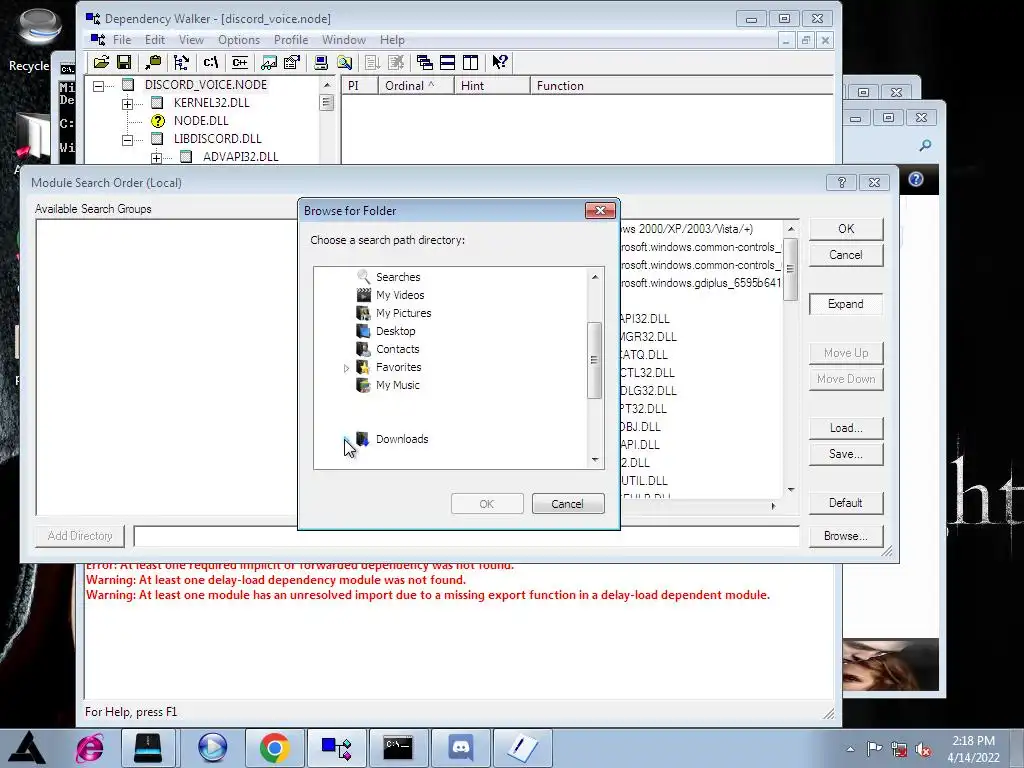The image size is (1024, 768).
Task: Click the Browse... button
Action: click(x=846, y=536)
